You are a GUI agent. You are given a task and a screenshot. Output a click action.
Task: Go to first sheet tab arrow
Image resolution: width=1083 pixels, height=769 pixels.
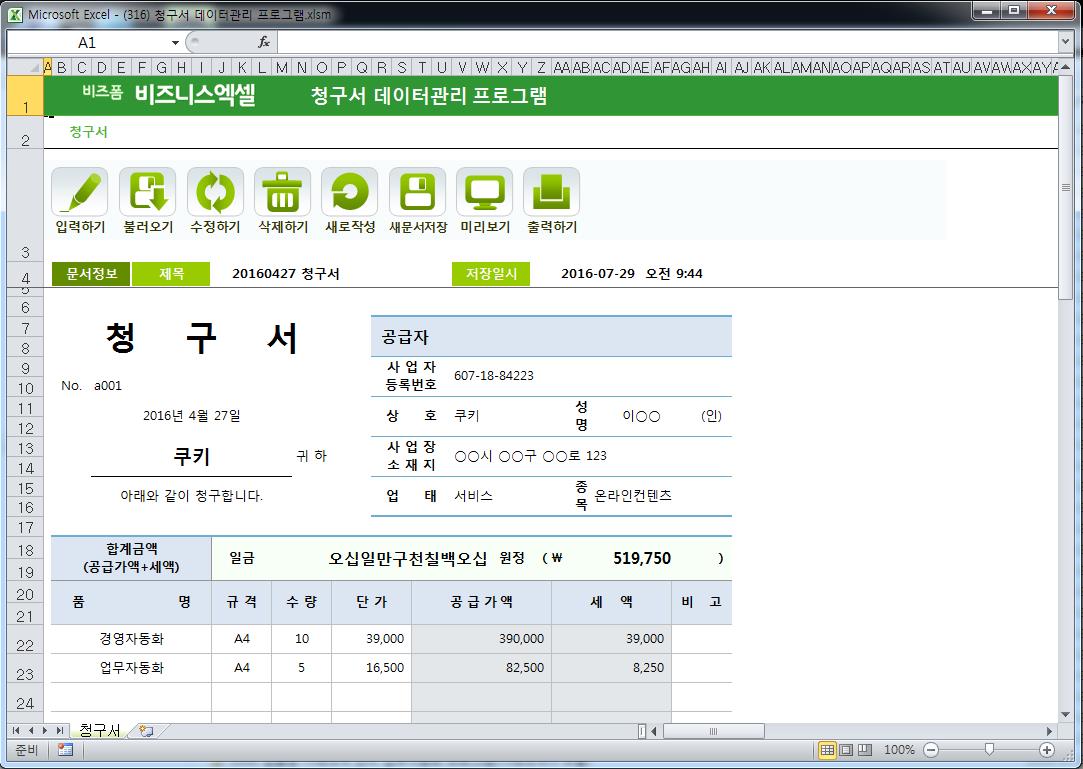pyautogui.click(x=16, y=730)
